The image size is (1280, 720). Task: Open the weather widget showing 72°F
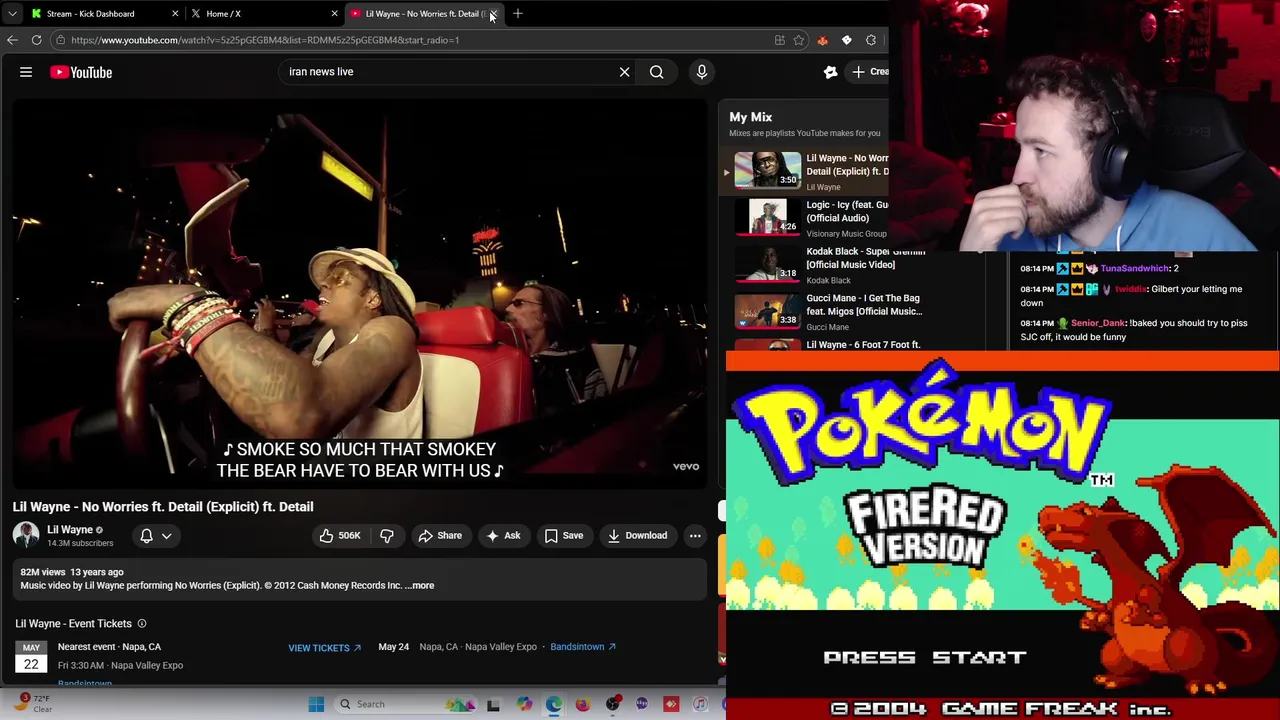[32, 703]
